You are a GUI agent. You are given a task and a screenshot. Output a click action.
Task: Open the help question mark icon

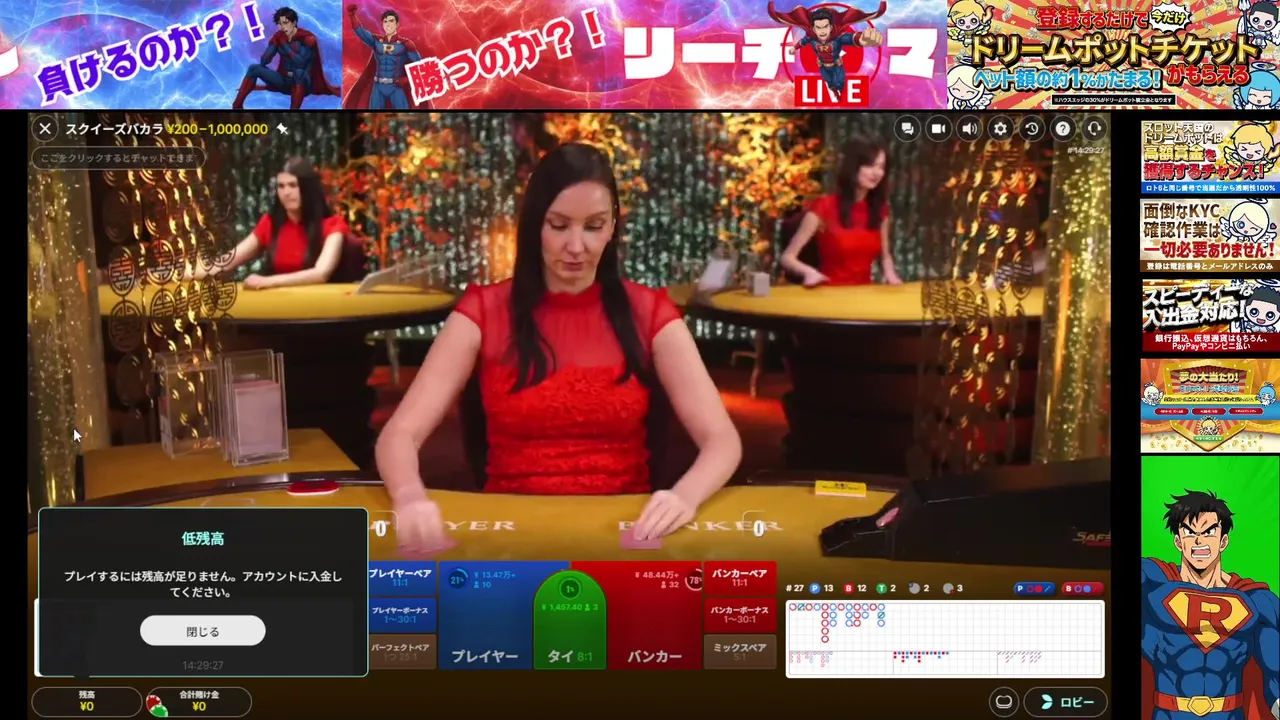(1063, 128)
